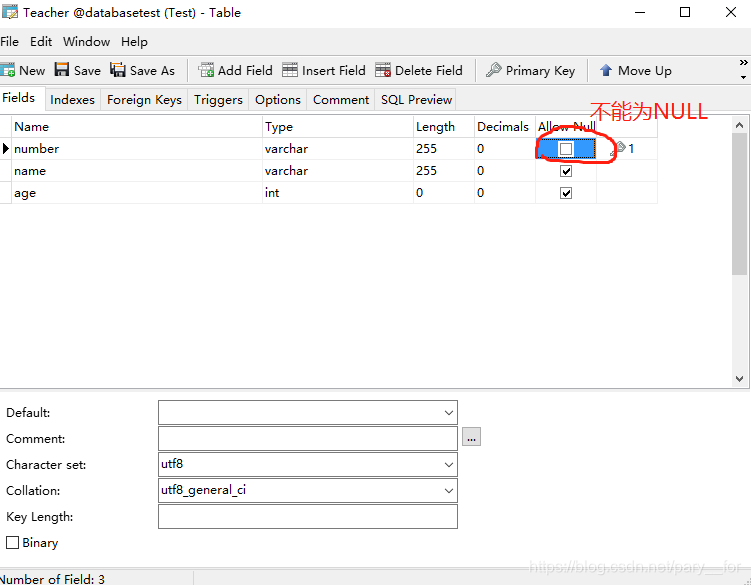Uncheck Allow Null for age field
Viewport: 751px width, 585px height.
point(566,193)
